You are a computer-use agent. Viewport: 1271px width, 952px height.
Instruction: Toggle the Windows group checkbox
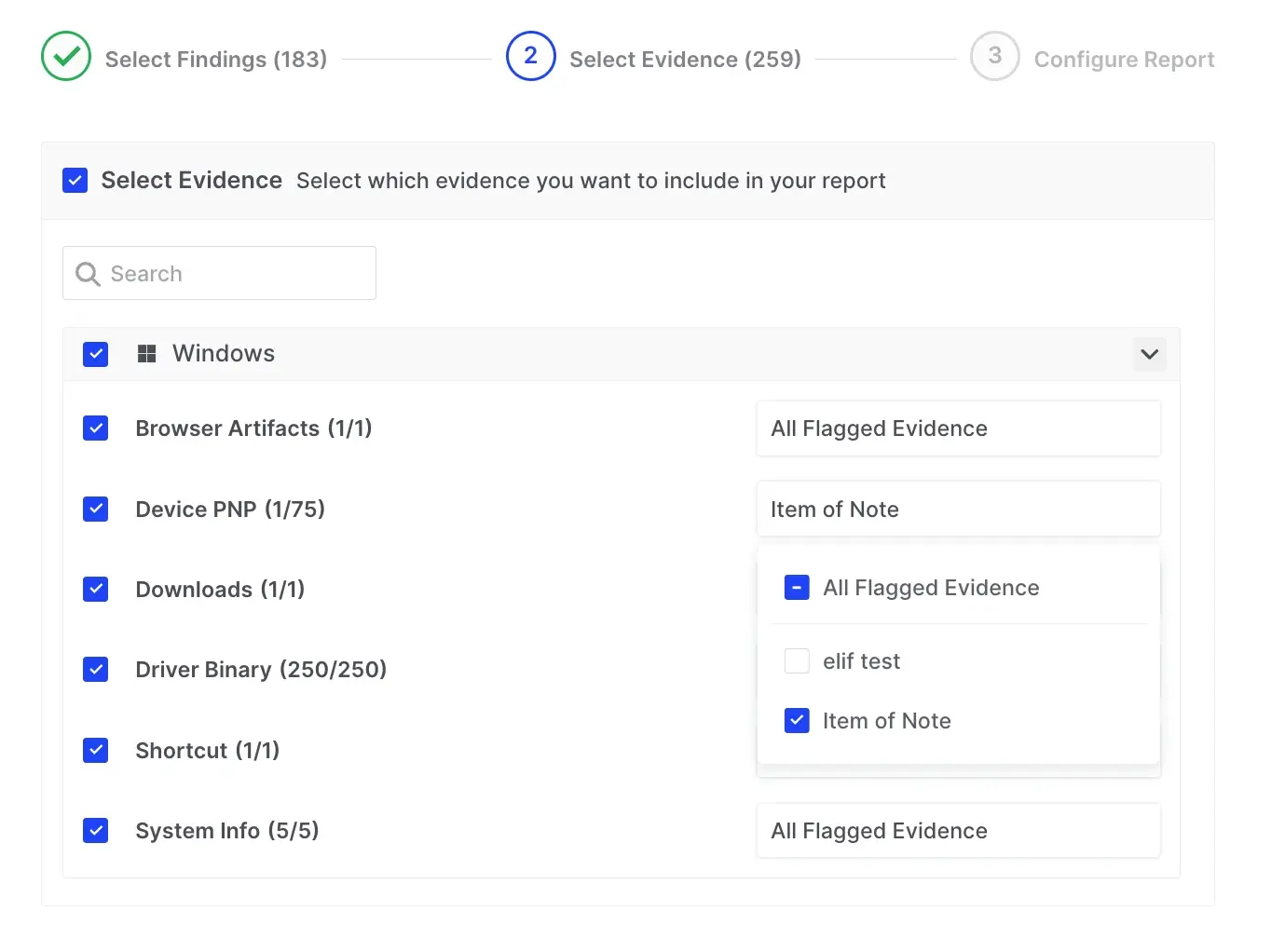(96, 354)
